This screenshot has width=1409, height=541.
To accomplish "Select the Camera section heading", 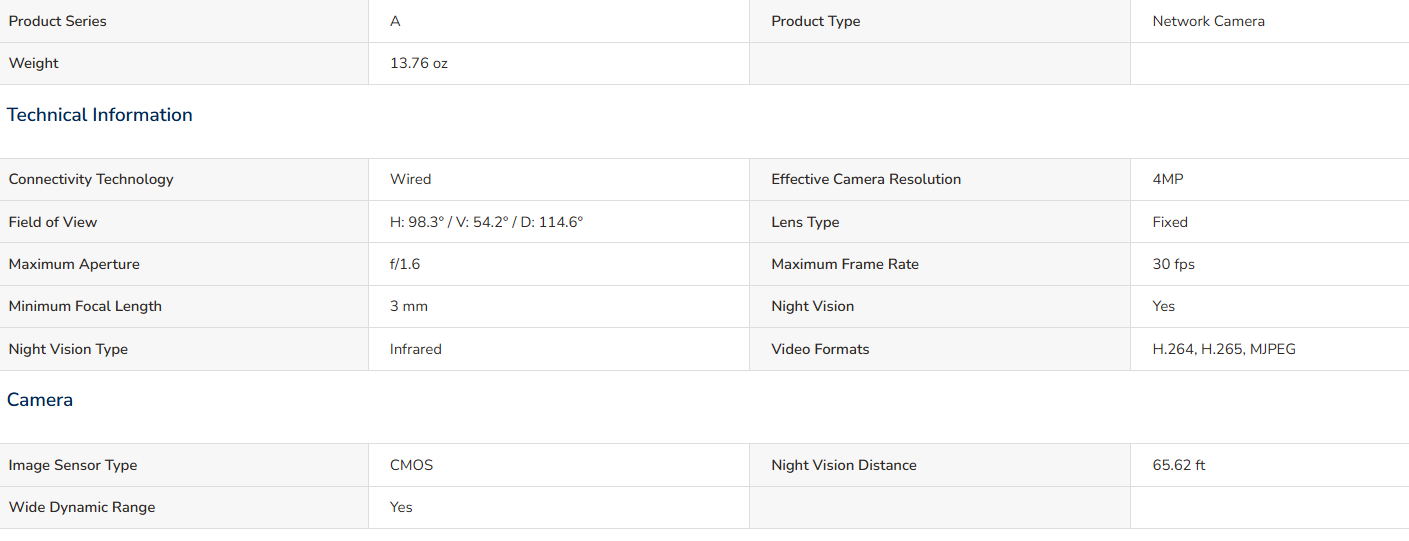I will pos(40,400).
